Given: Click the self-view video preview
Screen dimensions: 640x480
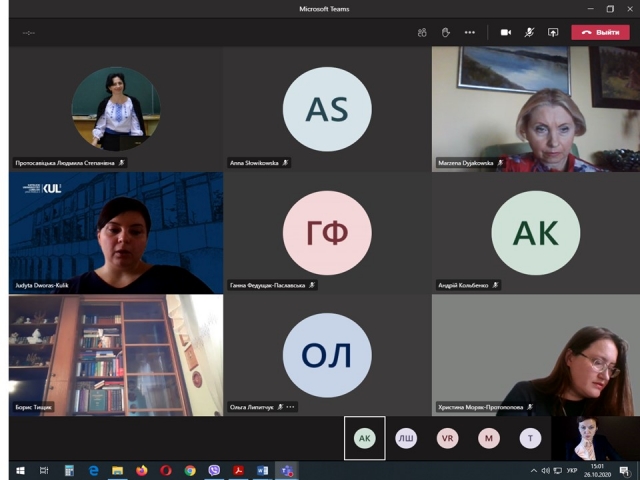Looking at the screenshot, I should click(596, 438).
